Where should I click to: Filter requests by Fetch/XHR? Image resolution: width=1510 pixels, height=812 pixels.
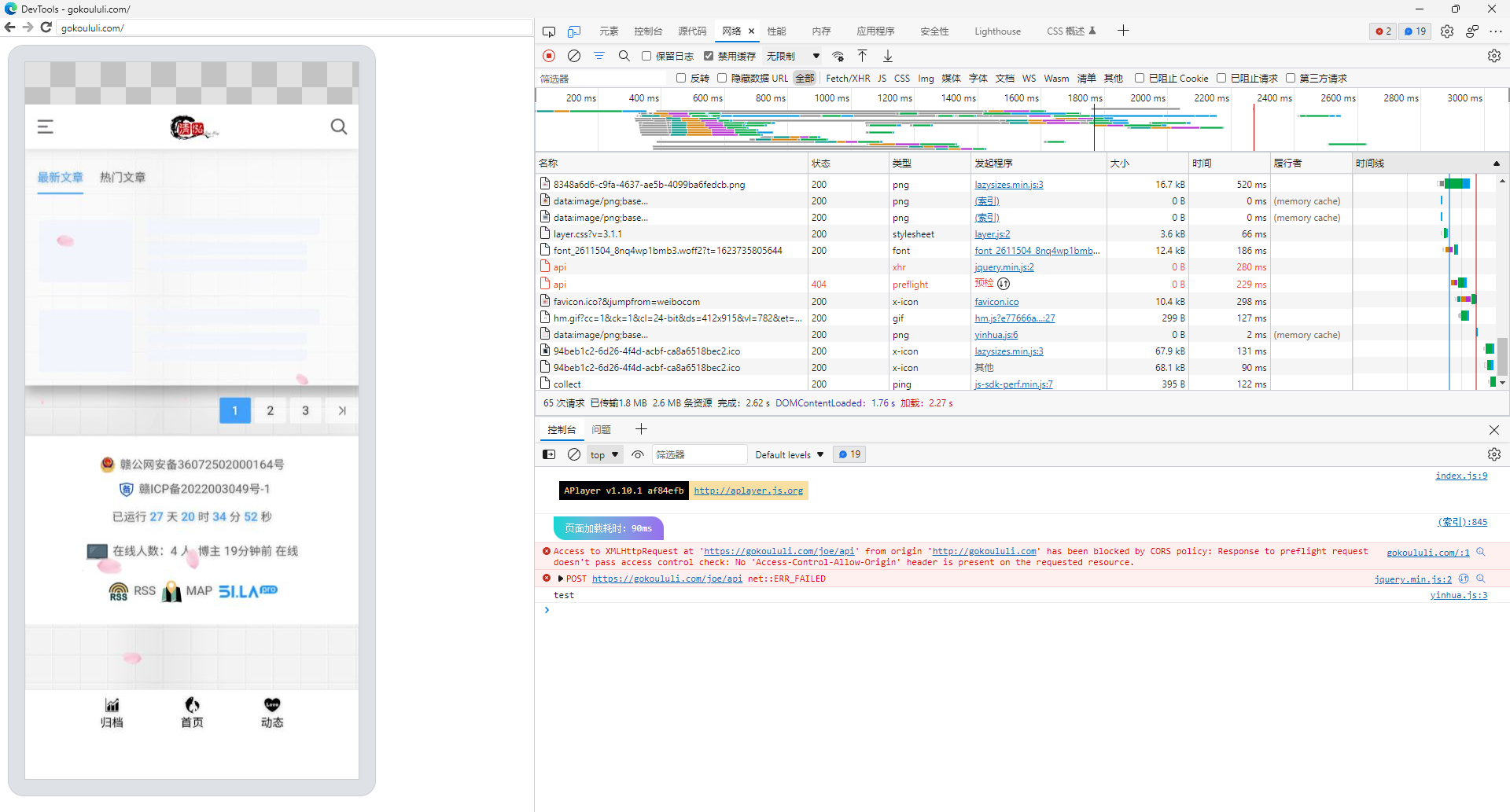click(848, 78)
